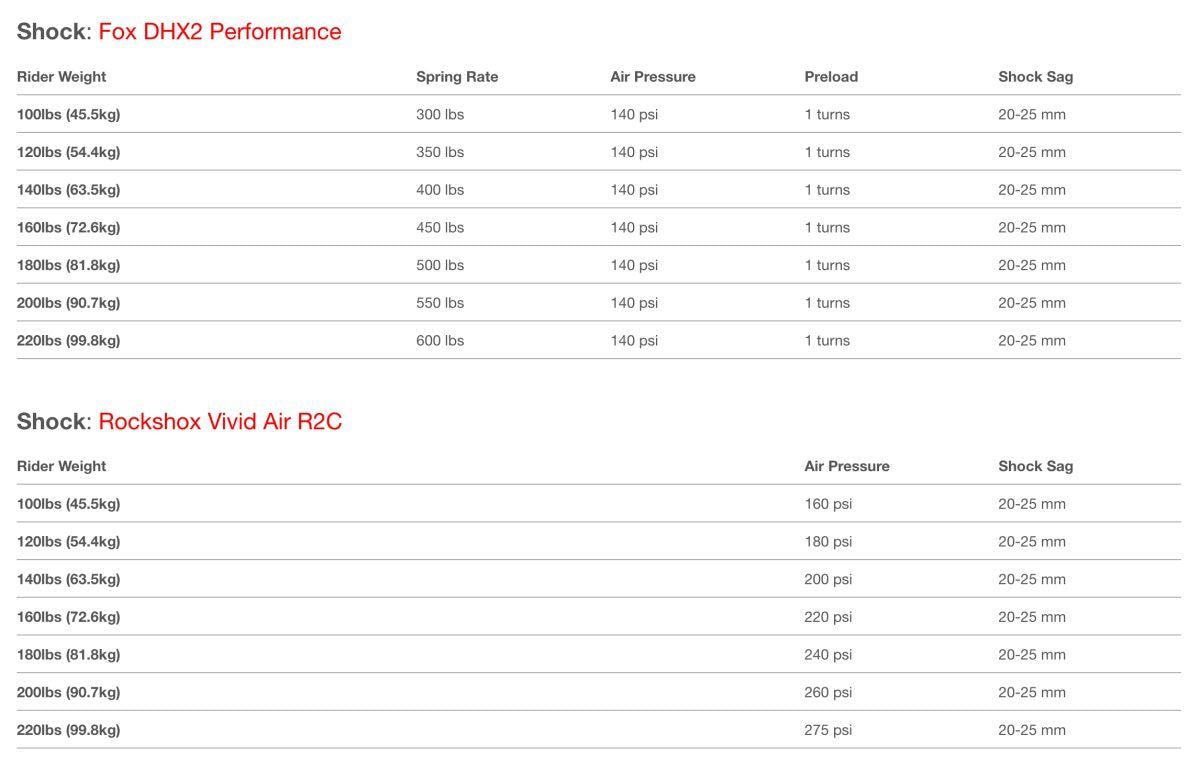
Task: Select the 550 lbs spring rate cell
Action: click(x=440, y=303)
